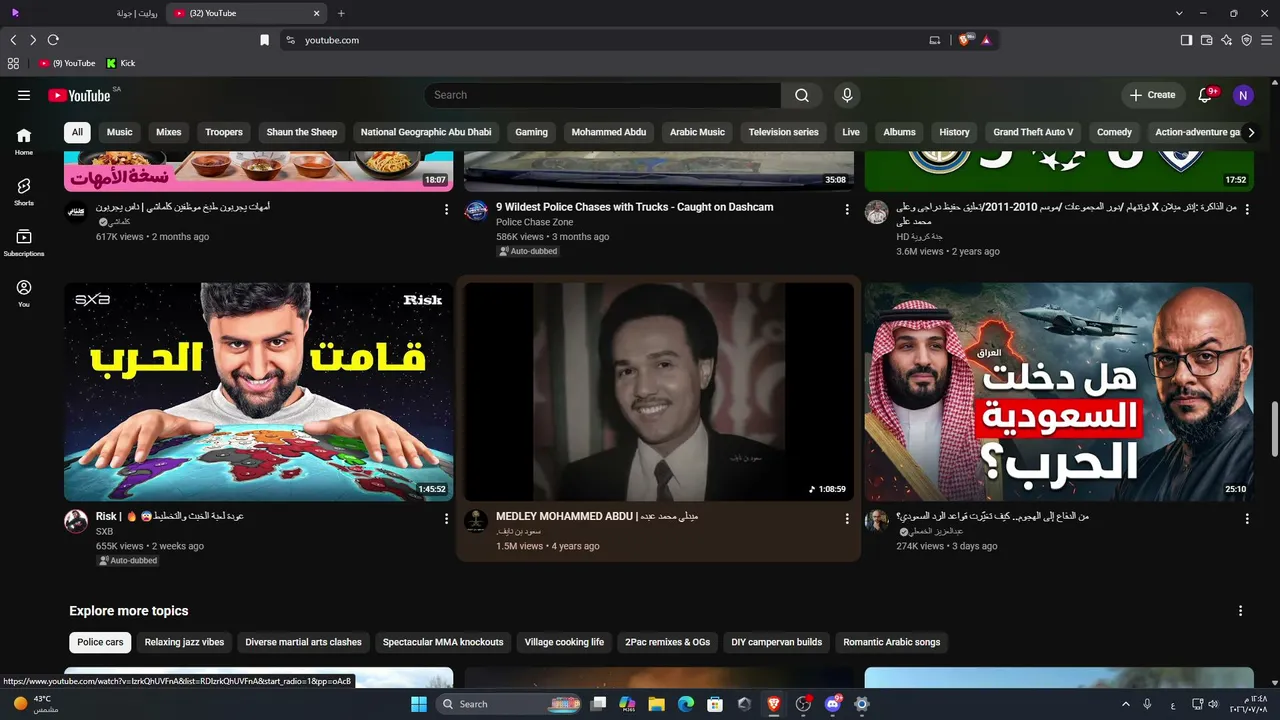Open the tab search dropdown arrow
The height and width of the screenshot is (720, 1280).
click(x=1179, y=13)
